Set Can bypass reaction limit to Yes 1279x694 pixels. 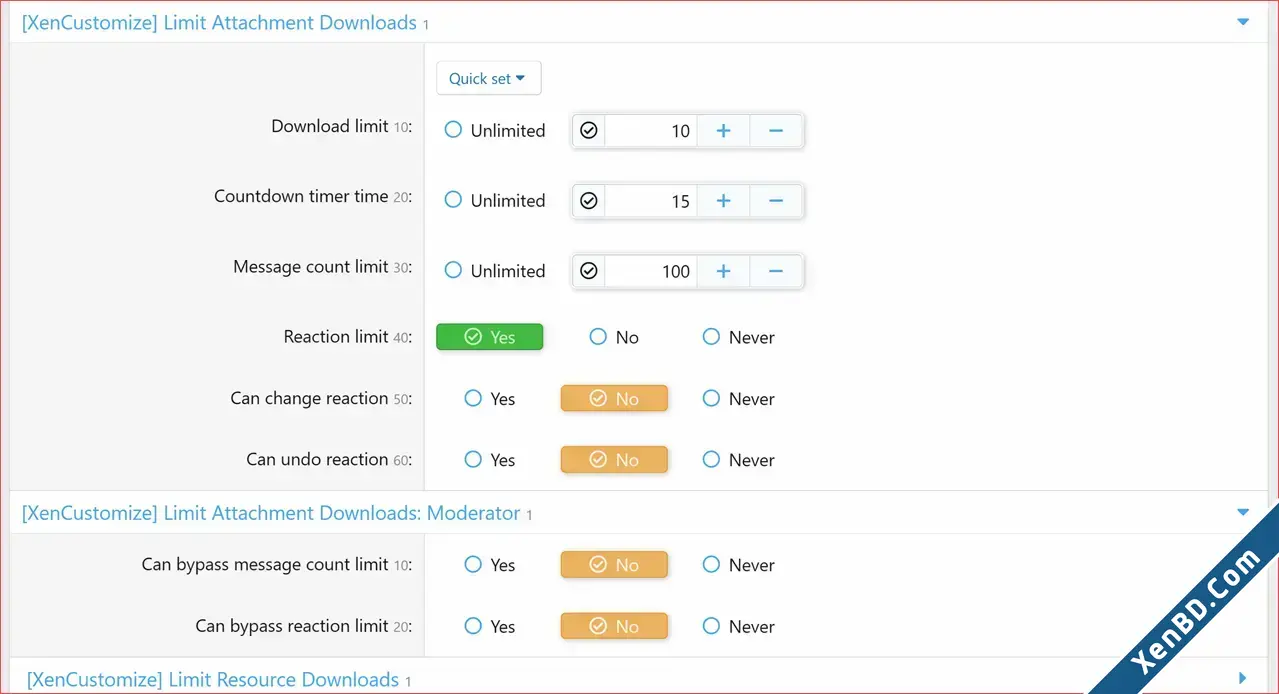click(x=490, y=627)
